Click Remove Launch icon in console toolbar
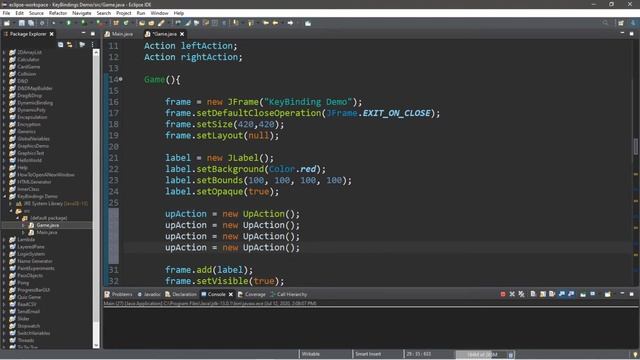Image resolution: width=640 pixels, height=360 pixels. pos(512,294)
